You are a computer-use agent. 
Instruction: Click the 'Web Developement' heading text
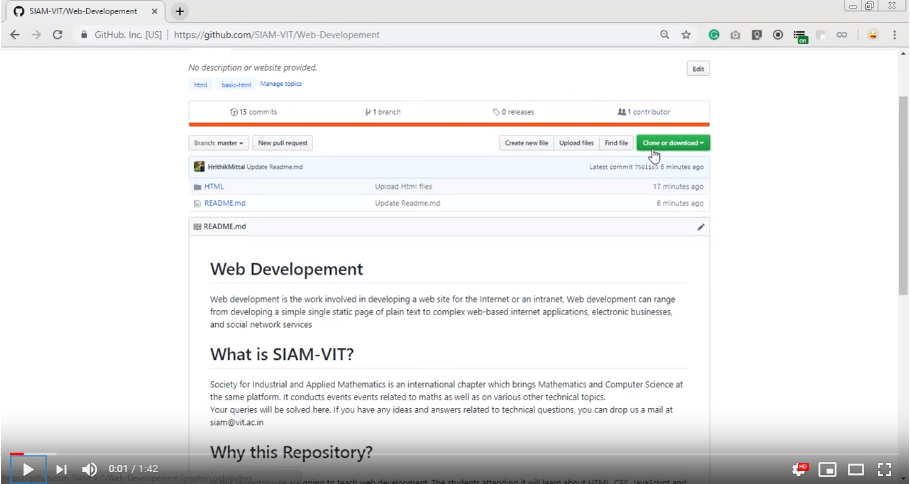click(287, 269)
